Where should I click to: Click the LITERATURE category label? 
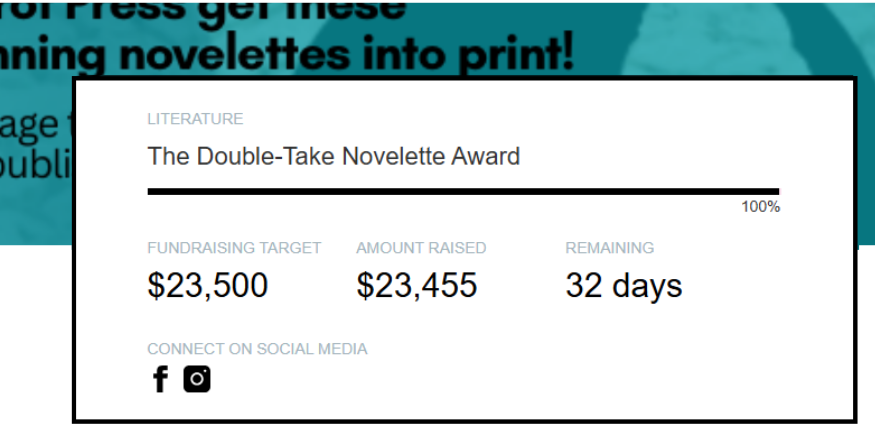(195, 119)
